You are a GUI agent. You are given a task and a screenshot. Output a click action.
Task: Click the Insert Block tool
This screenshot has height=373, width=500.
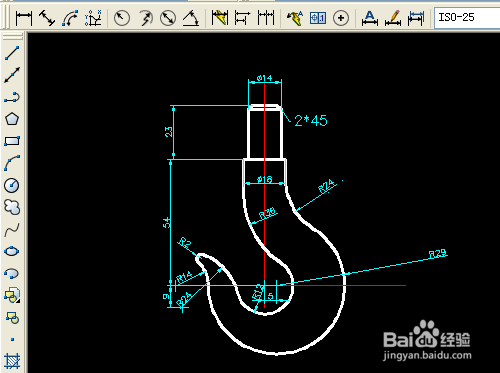pyautogui.click(x=12, y=295)
